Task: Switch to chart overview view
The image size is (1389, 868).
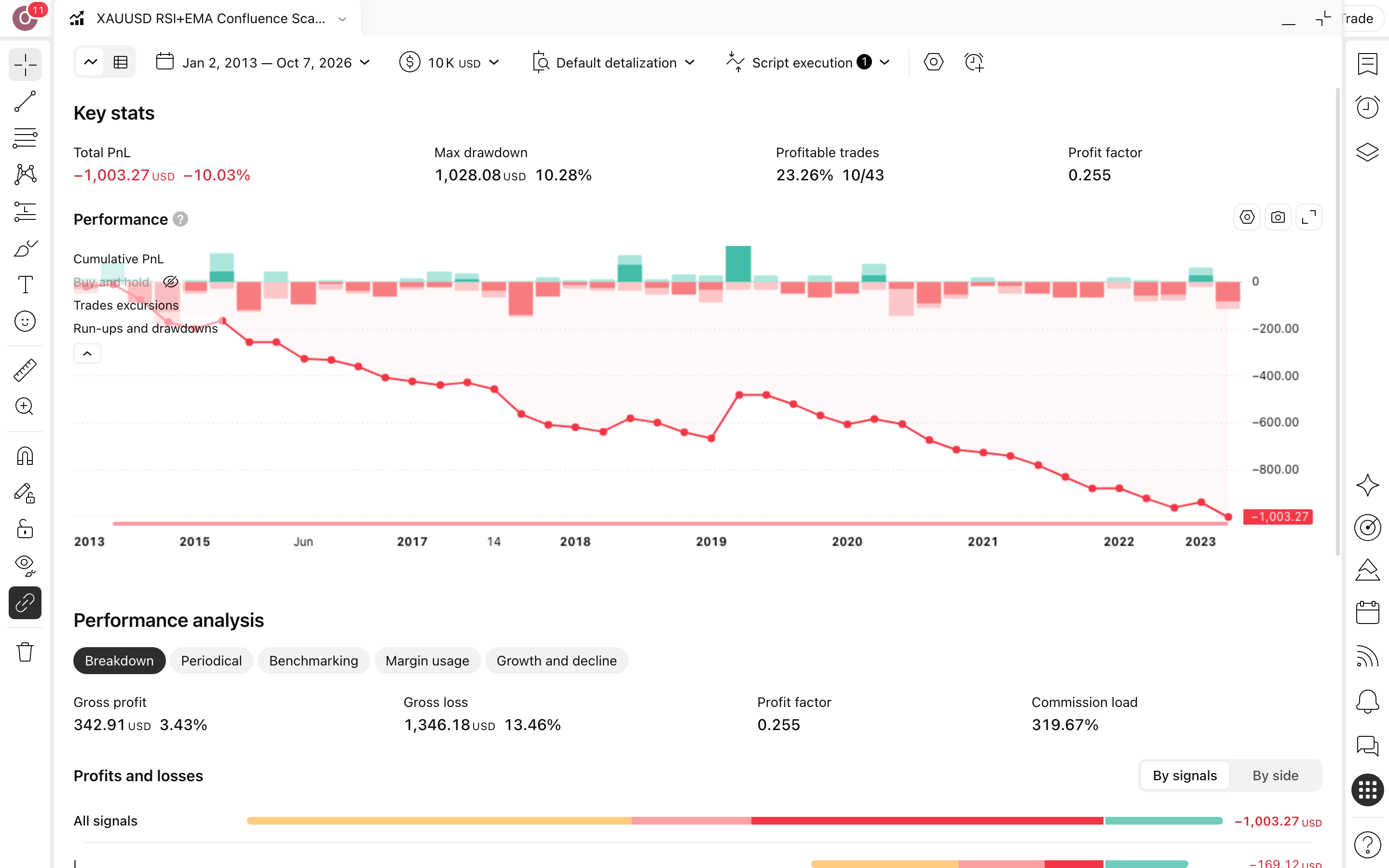Action: [91, 62]
